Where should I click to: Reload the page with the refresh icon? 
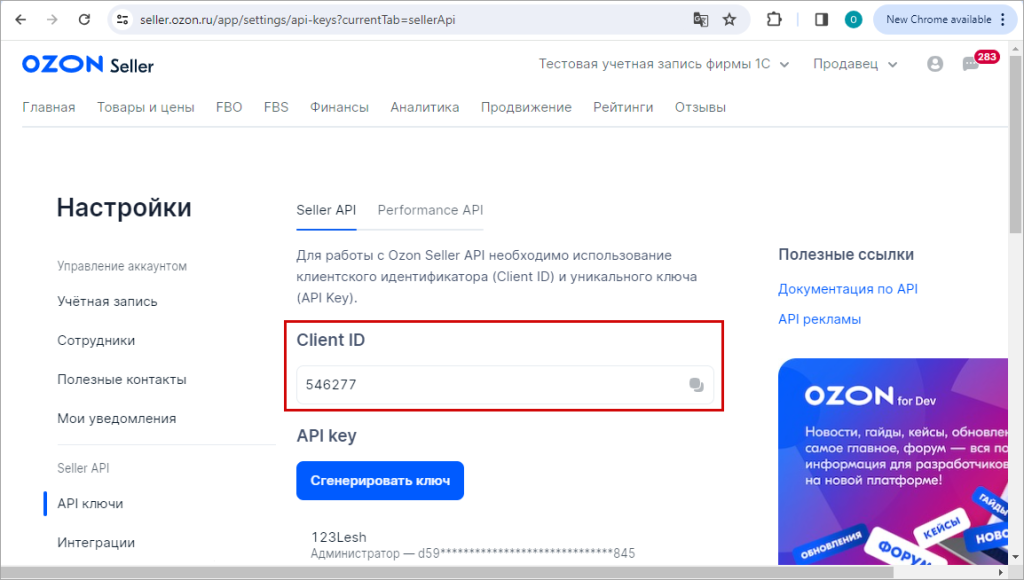[84, 20]
